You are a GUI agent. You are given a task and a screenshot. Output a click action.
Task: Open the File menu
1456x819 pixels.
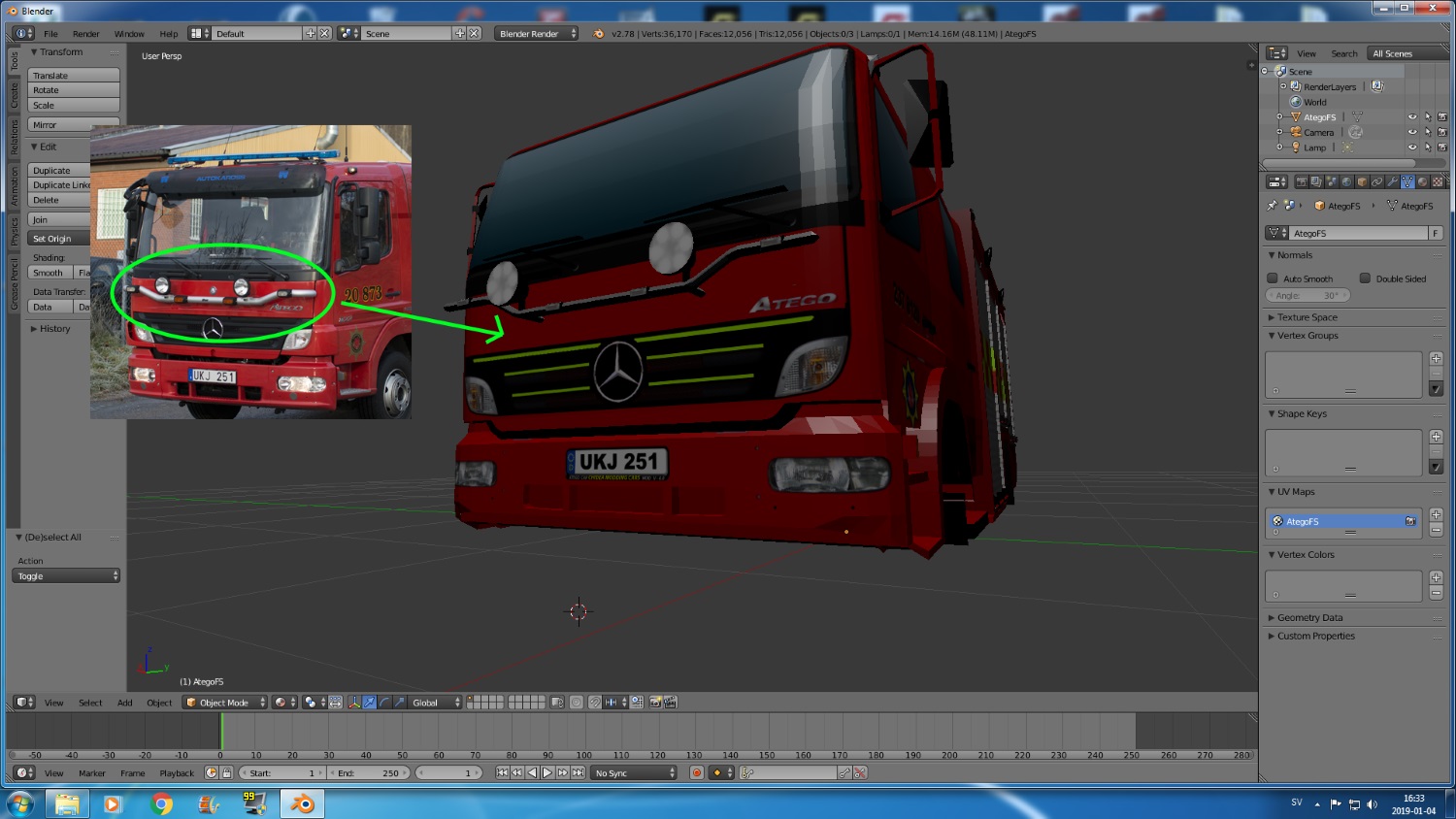tap(50, 33)
